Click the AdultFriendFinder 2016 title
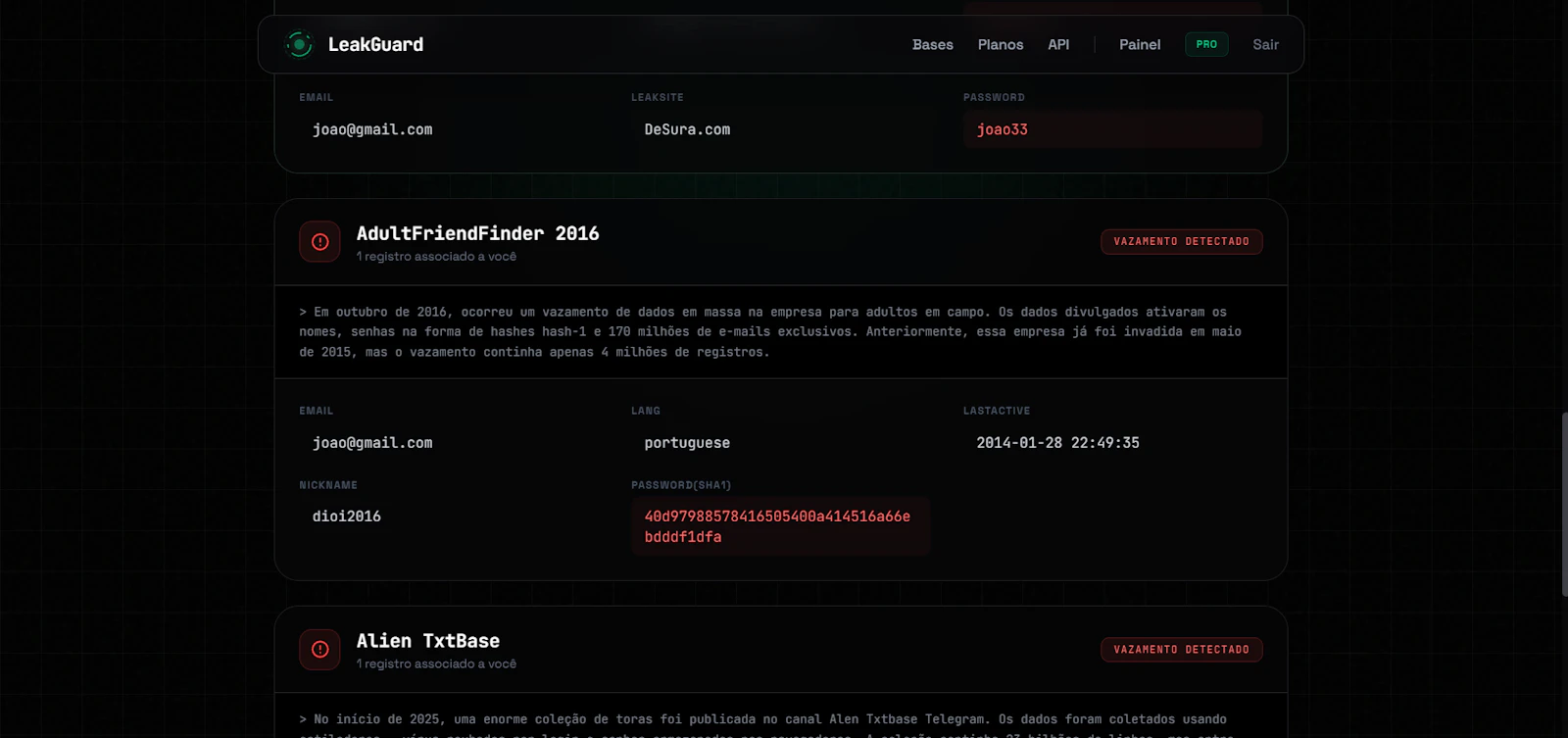The image size is (1568, 738). [477, 233]
